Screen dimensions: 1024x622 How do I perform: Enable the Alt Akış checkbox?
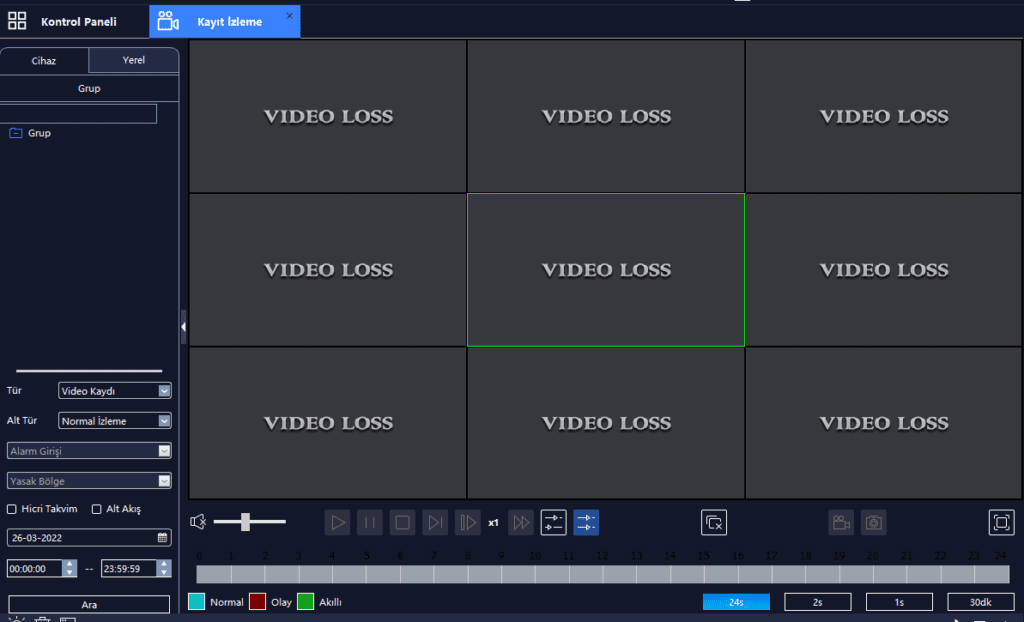(97, 509)
